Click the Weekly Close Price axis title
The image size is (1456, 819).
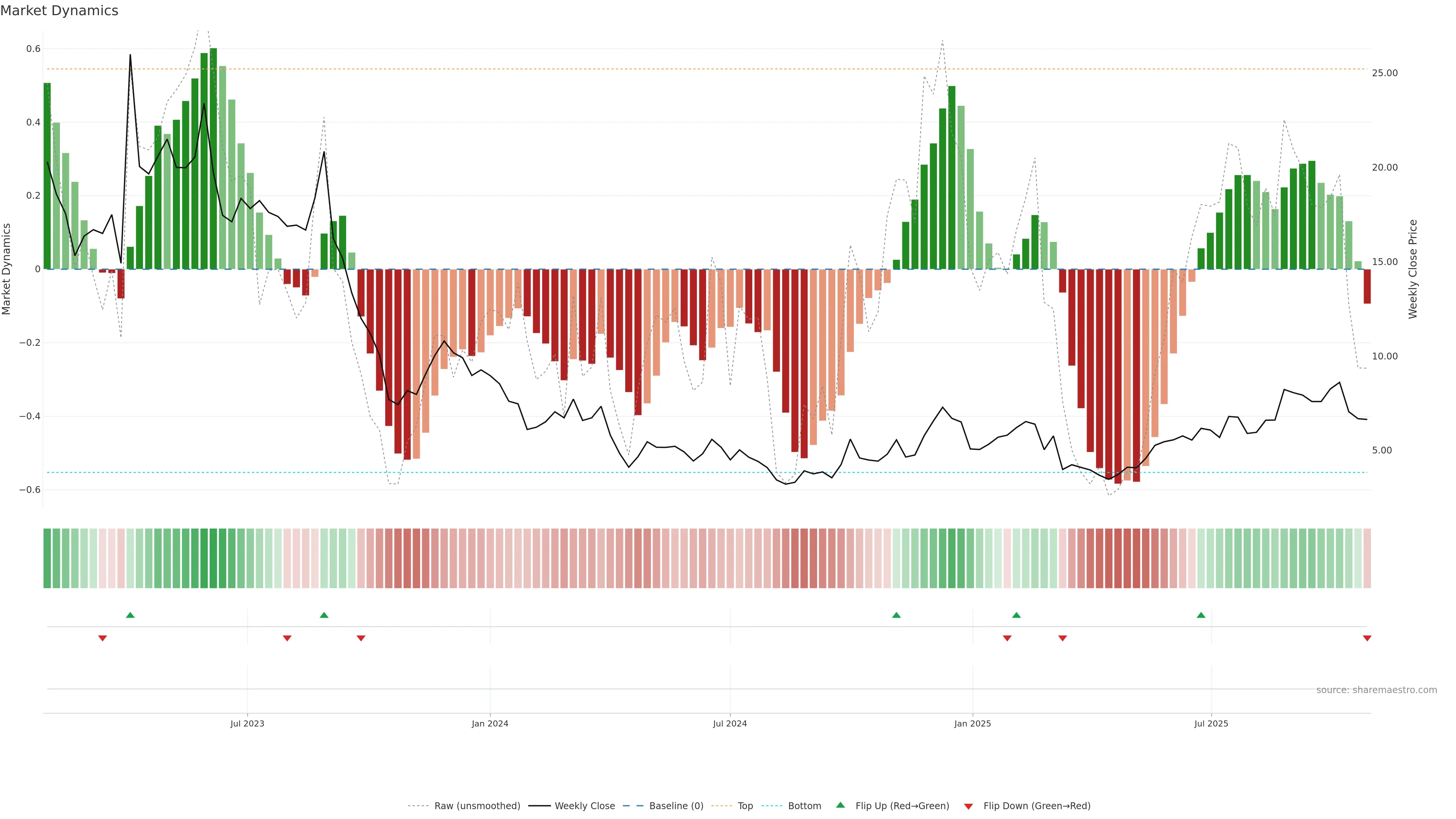coord(1413,269)
